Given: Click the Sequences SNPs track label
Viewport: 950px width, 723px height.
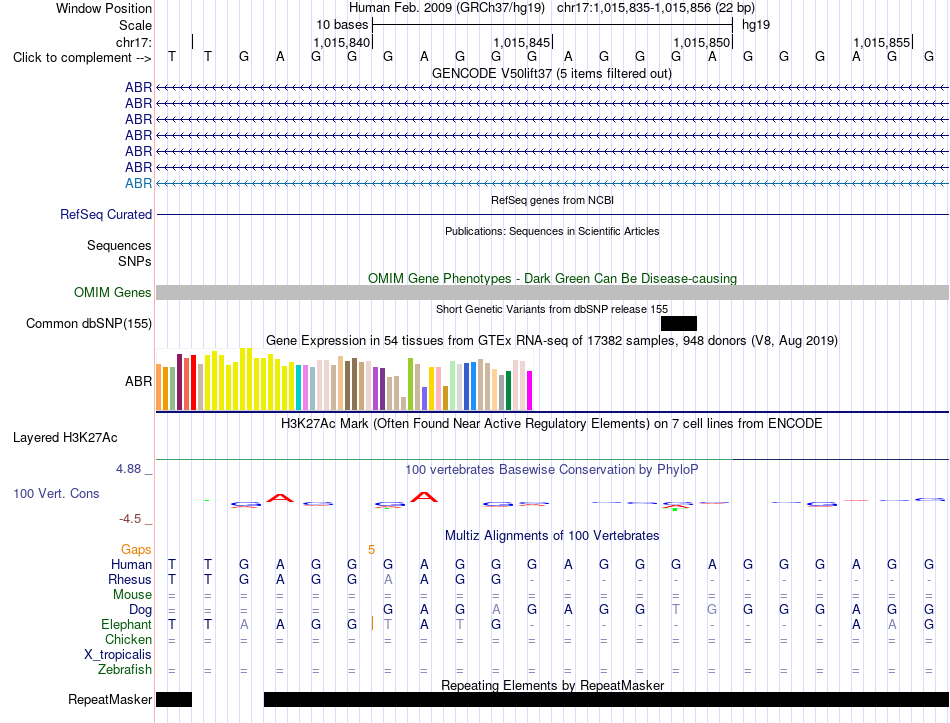Looking at the screenshot, I should pyautogui.click(x=119, y=253).
